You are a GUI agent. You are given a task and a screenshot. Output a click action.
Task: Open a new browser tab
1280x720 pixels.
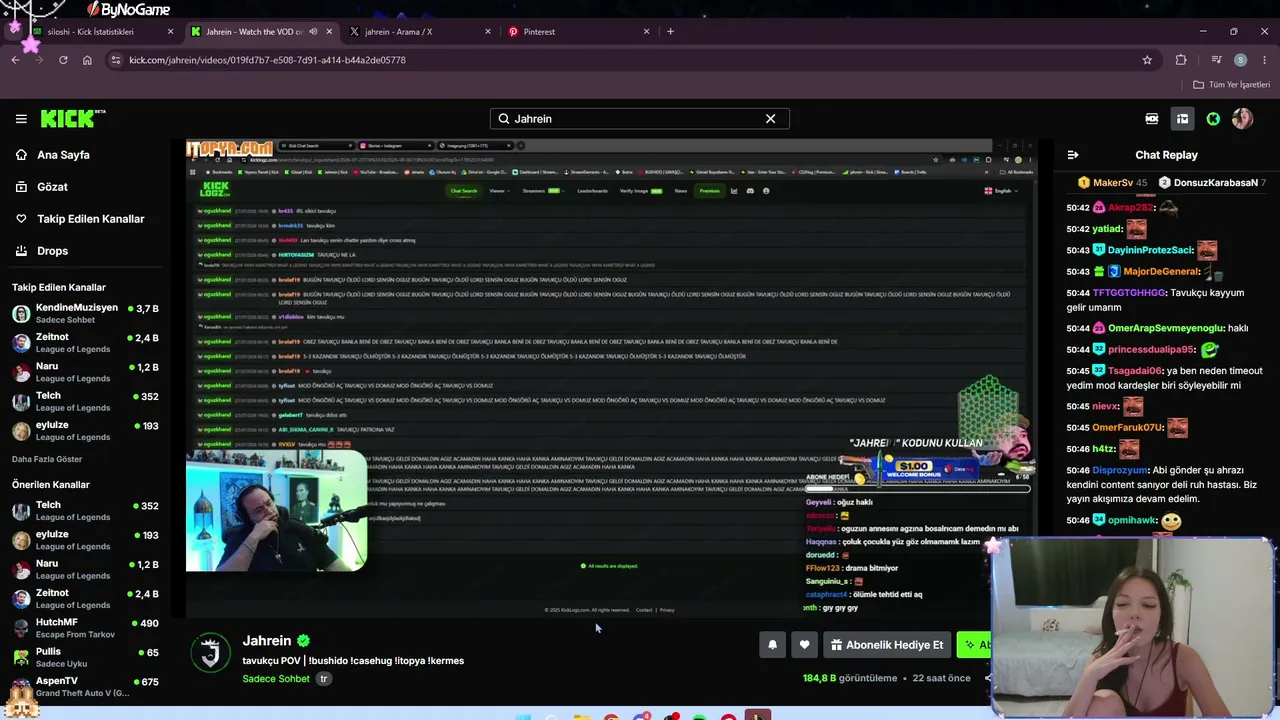pyautogui.click(x=670, y=32)
